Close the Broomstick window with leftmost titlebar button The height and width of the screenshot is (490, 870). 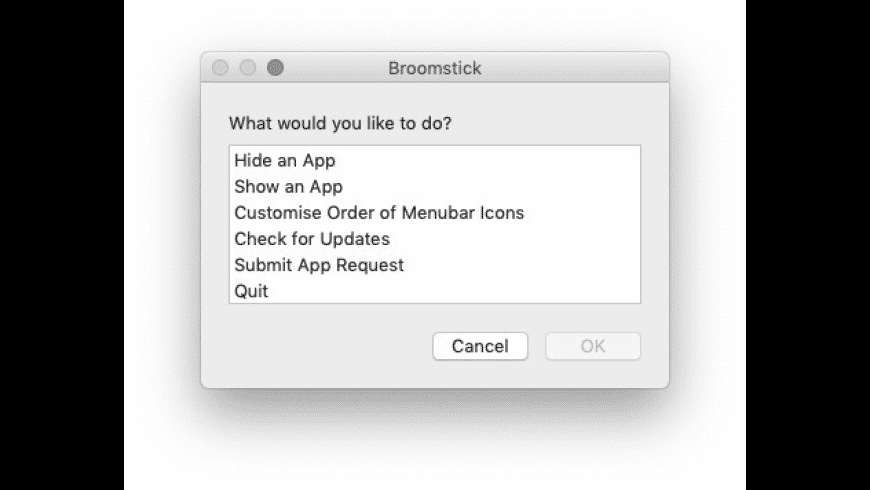(x=221, y=68)
